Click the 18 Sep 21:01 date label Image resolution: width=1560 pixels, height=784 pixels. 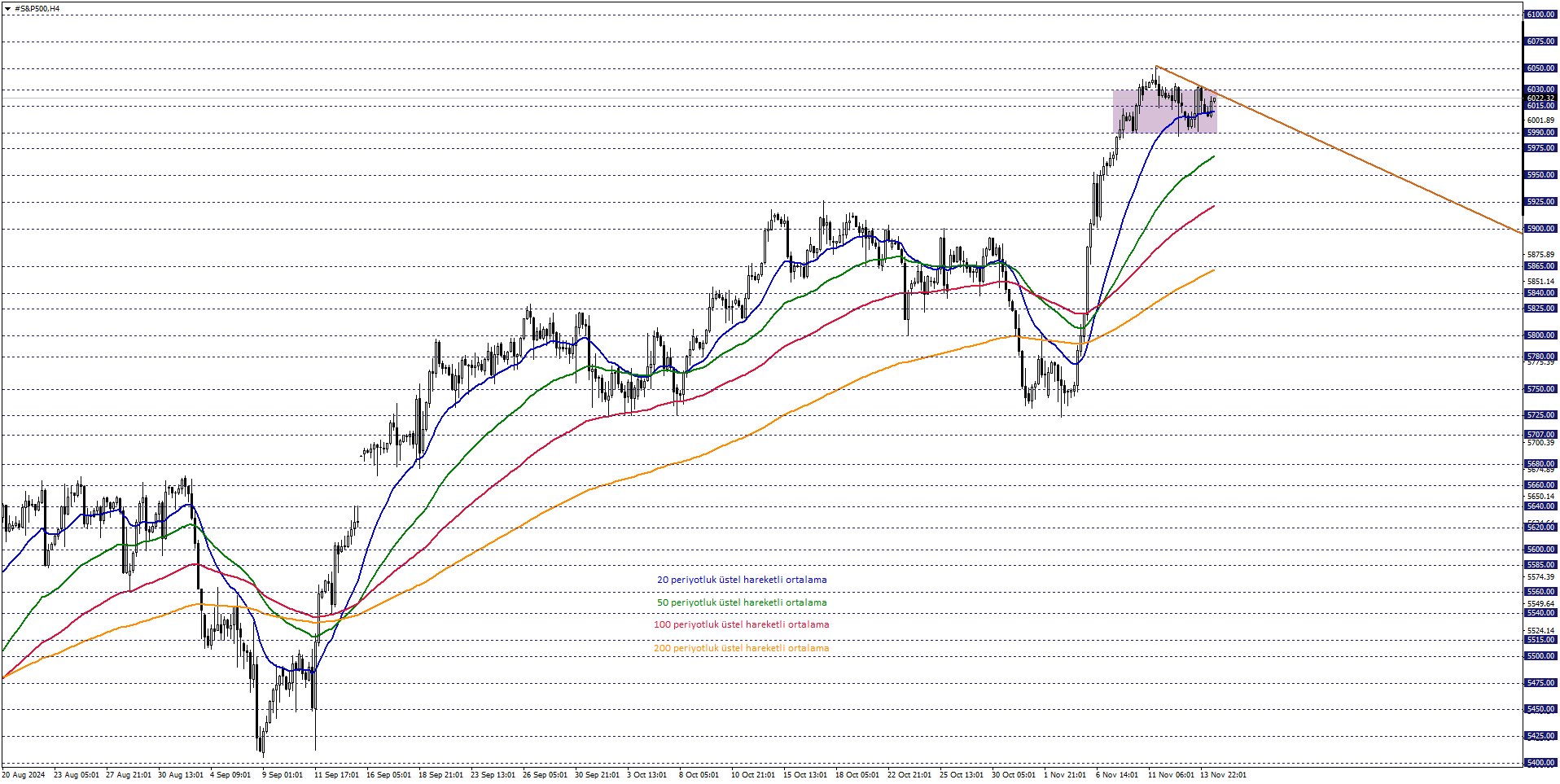(440, 775)
